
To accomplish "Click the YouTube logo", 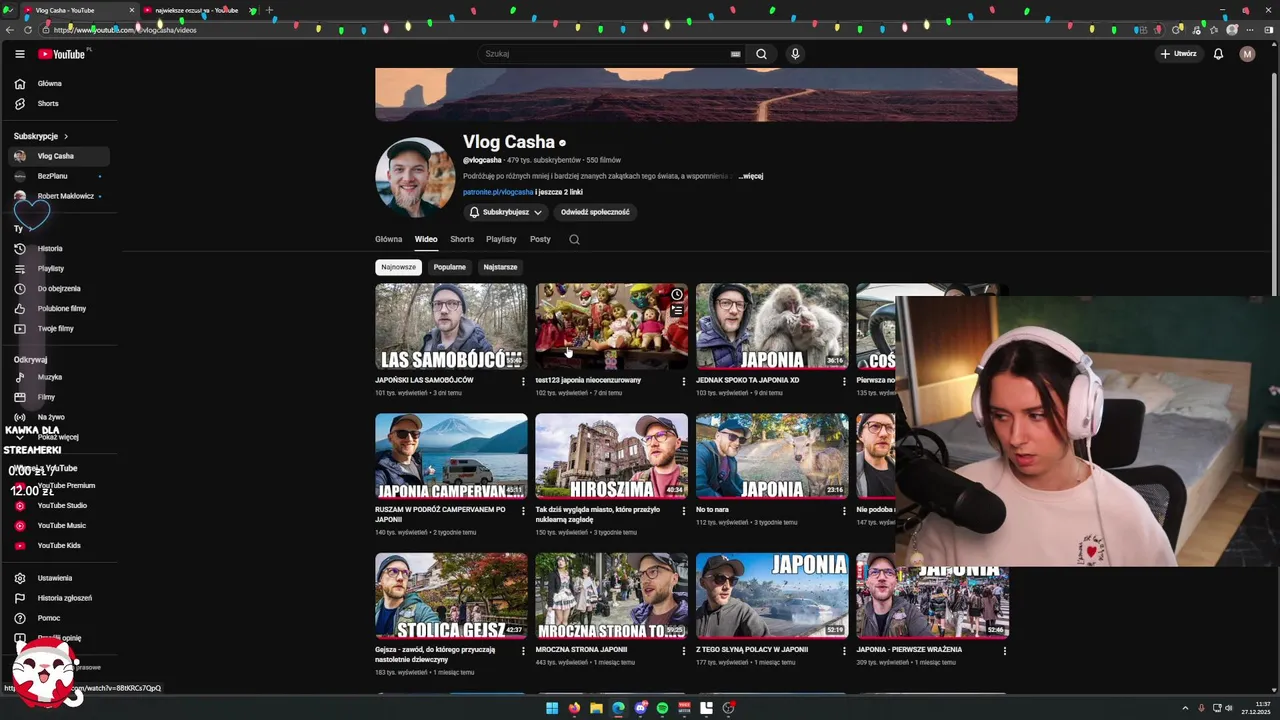I will pyautogui.click(x=62, y=54).
